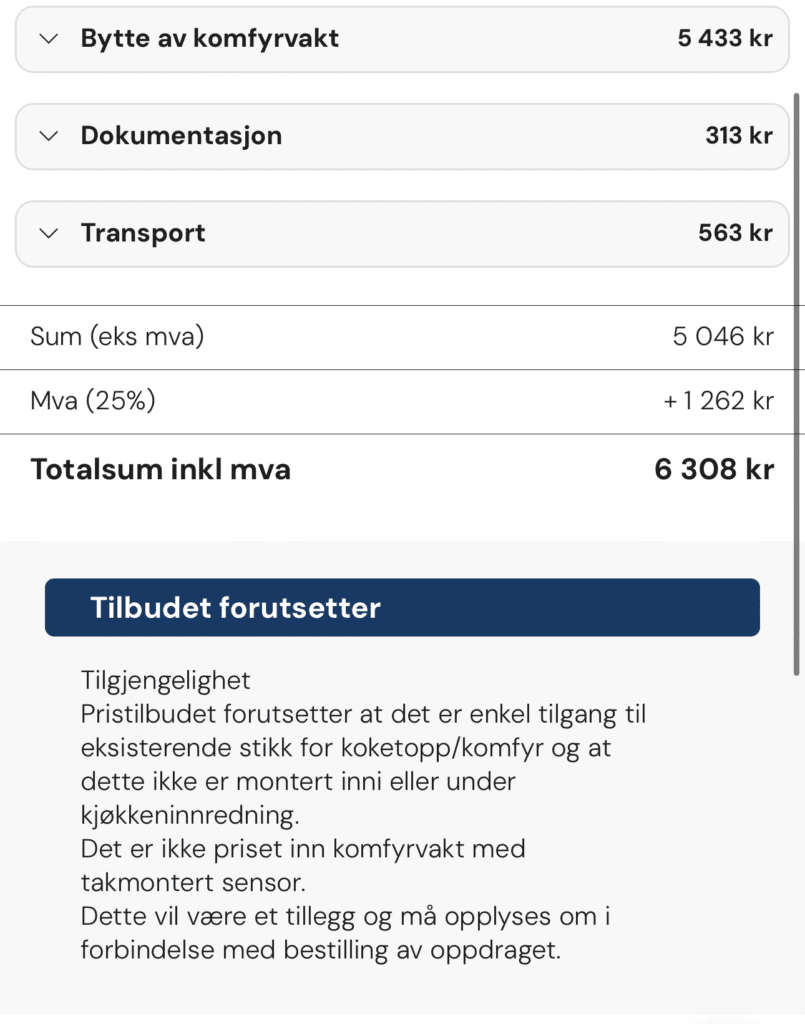This screenshot has width=805, height=1024.
Task: Click the Dokumentasjon section label
Action: (181, 136)
